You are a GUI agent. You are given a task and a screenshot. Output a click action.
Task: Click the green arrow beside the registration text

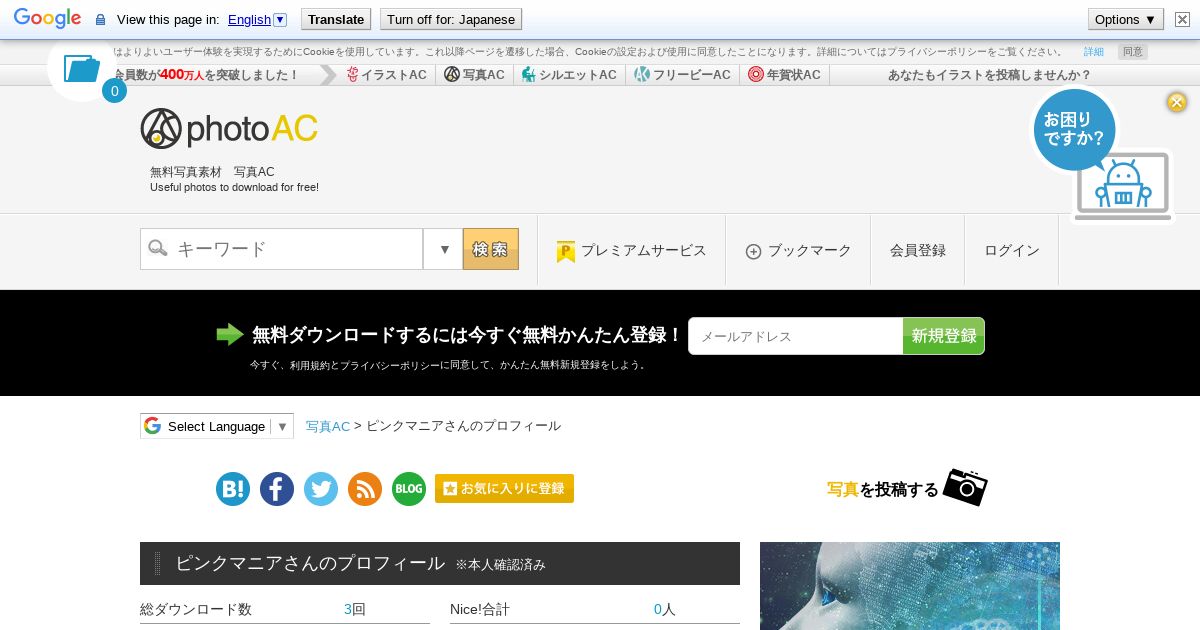coord(230,335)
